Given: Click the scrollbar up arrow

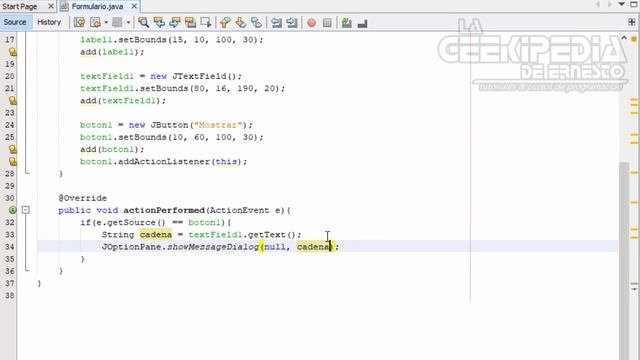Looking at the screenshot, I should coord(624,38).
